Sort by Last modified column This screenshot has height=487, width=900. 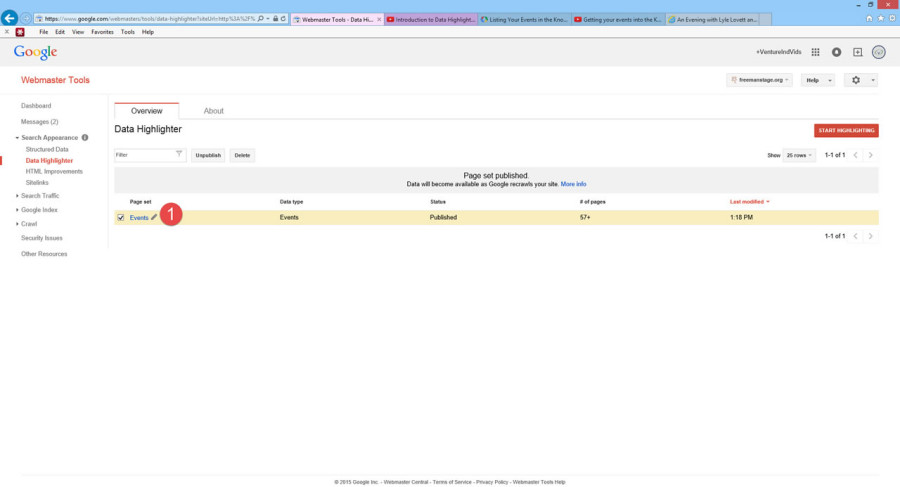749,202
